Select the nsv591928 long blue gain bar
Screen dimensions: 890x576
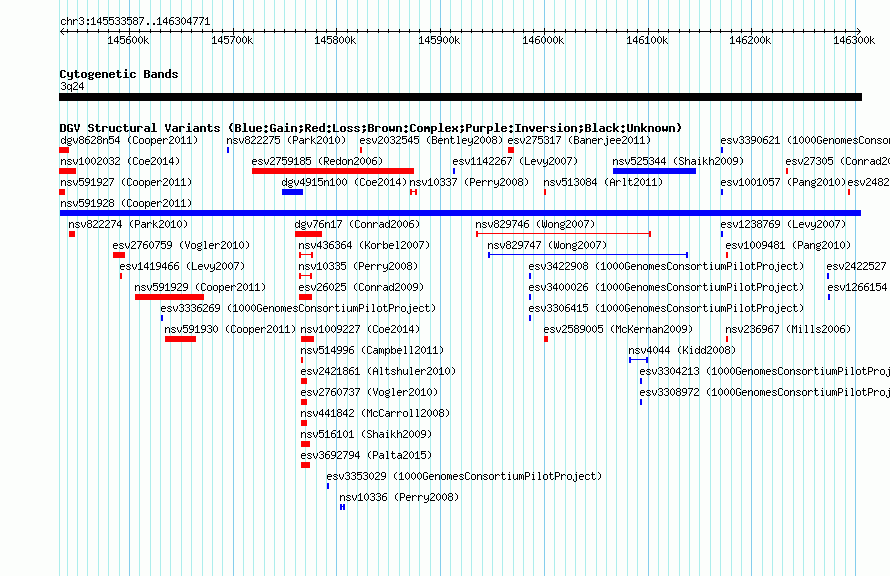coord(460,213)
